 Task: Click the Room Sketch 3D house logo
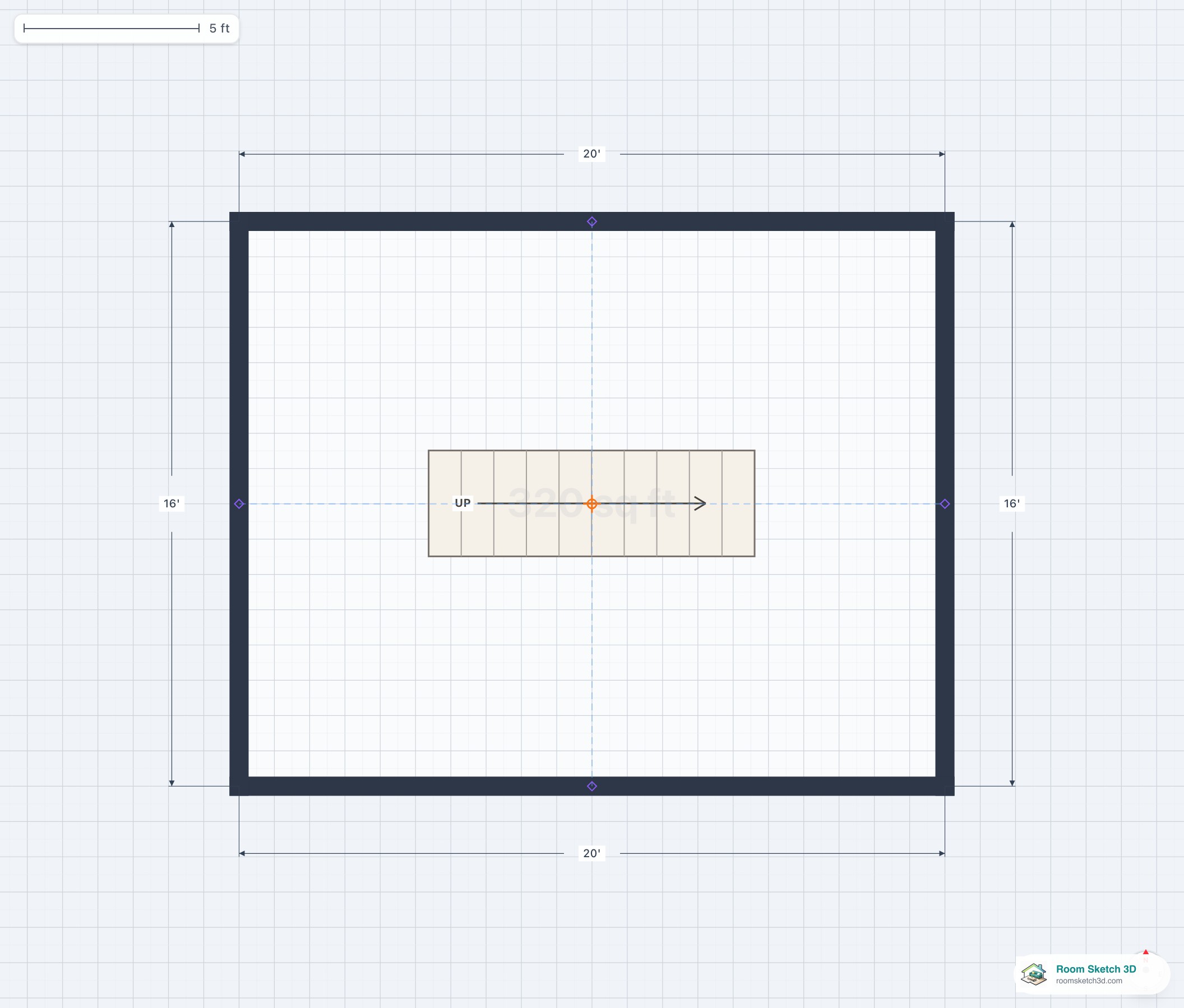click(x=1034, y=974)
